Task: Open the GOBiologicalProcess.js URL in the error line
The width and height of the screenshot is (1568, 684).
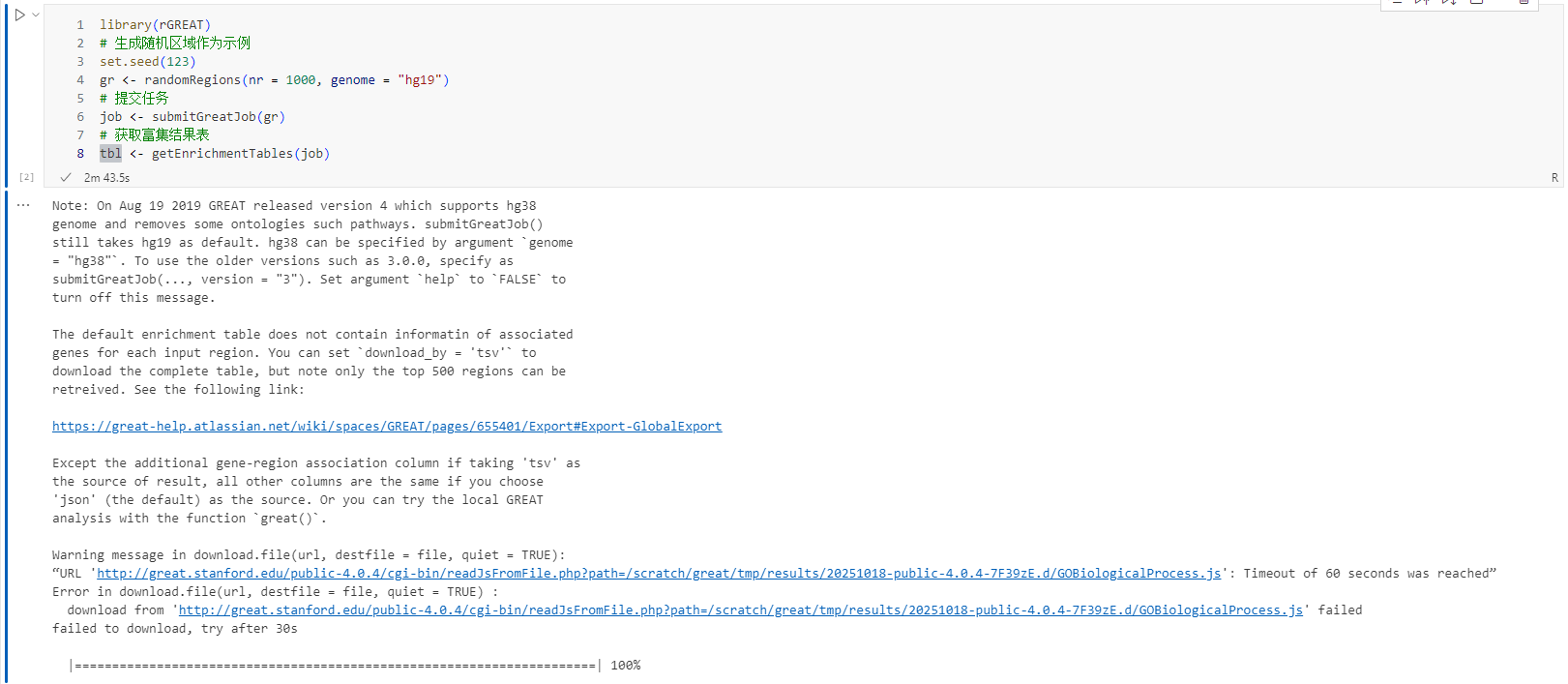Action: point(741,610)
